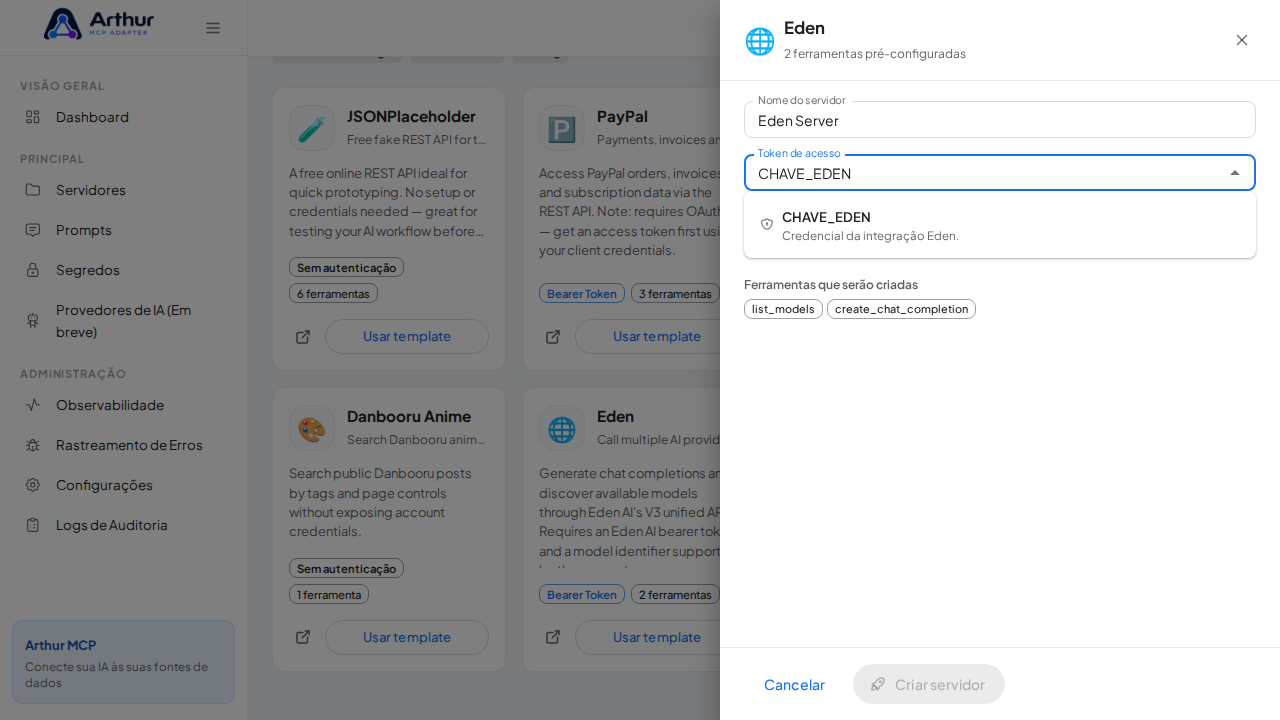Click the JSONPlaceholder card title
This screenshot has height=720, width=1280.
411,116
